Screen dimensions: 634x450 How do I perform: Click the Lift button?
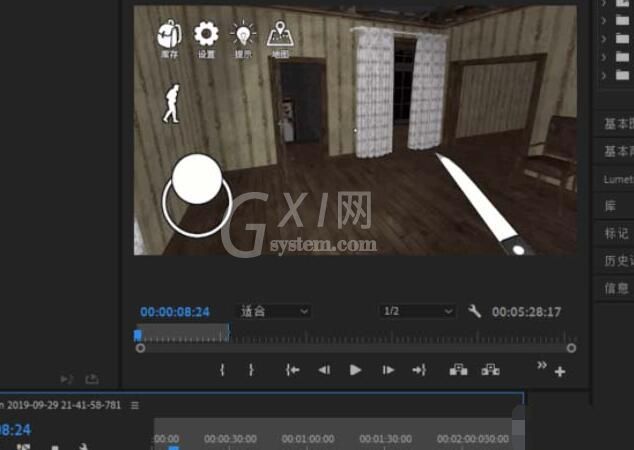(x=459, y=370)
